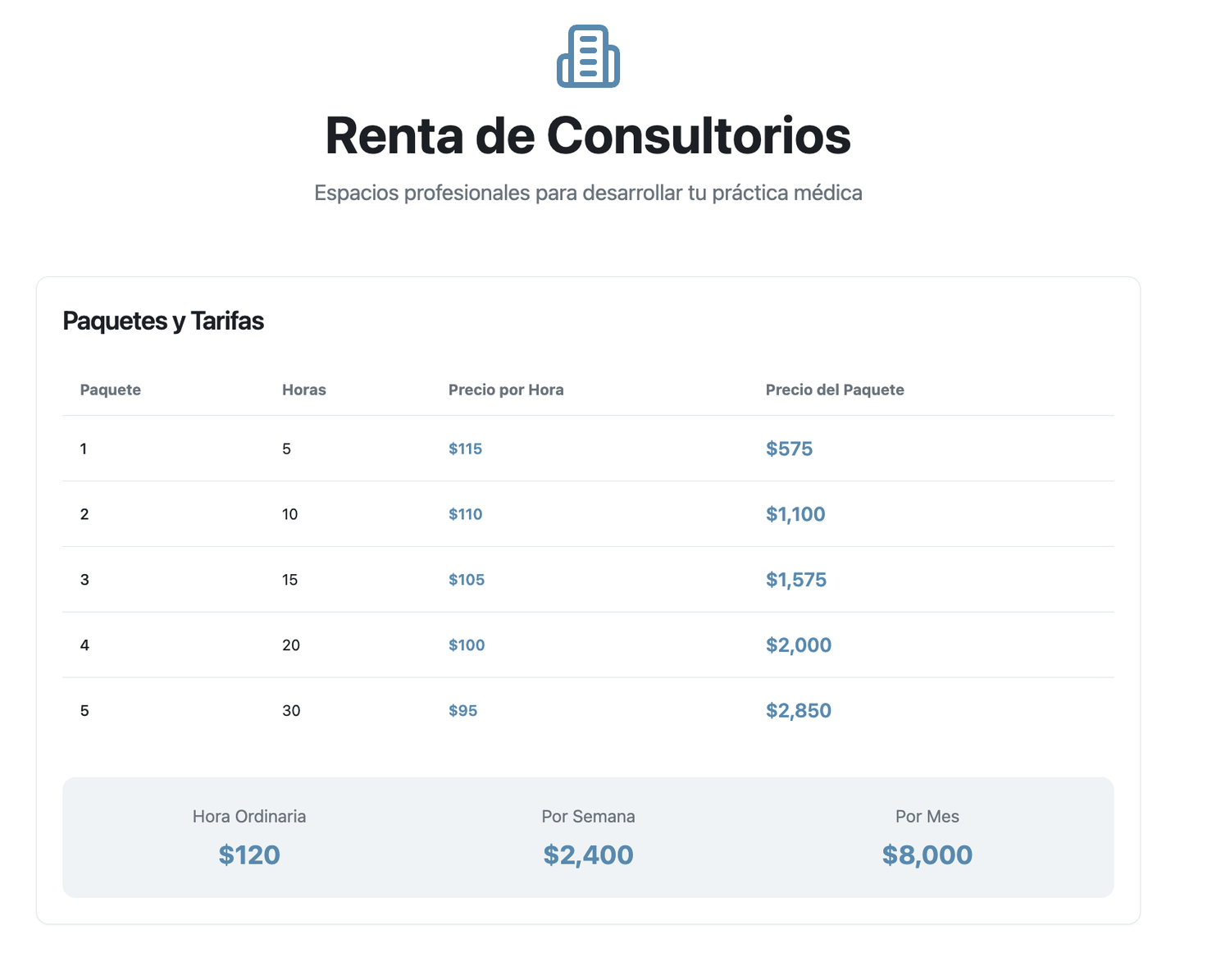This screenshot has width=1230, height=980.
Task: Select the $2,850 package price
Action: [799, 711]
